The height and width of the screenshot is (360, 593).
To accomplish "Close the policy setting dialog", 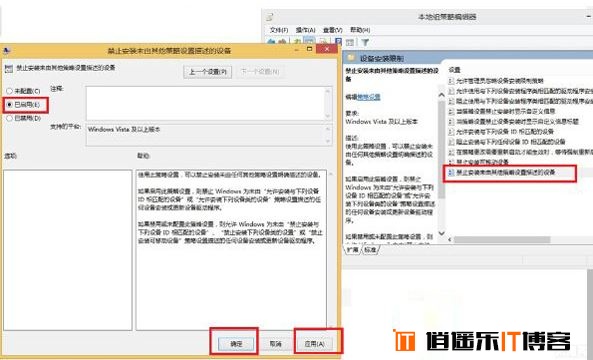I will pyautogui.click(x=326, y=49).
